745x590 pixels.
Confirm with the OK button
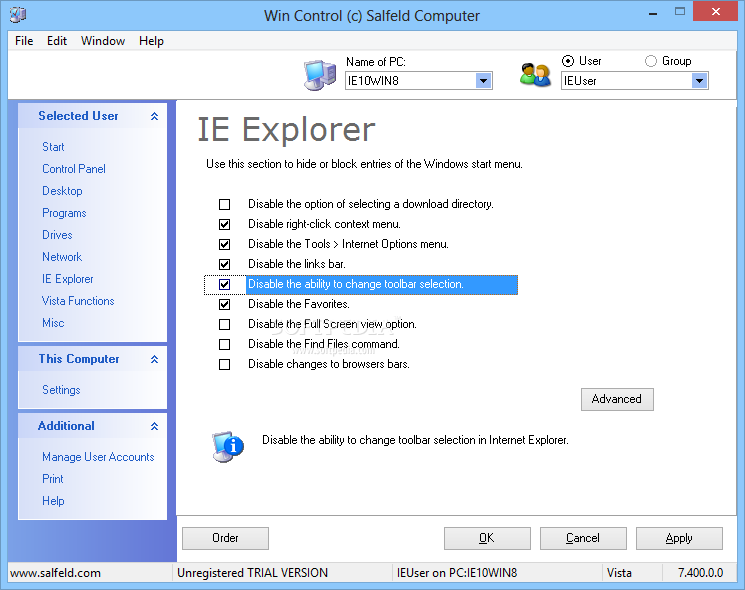[487, 538]
